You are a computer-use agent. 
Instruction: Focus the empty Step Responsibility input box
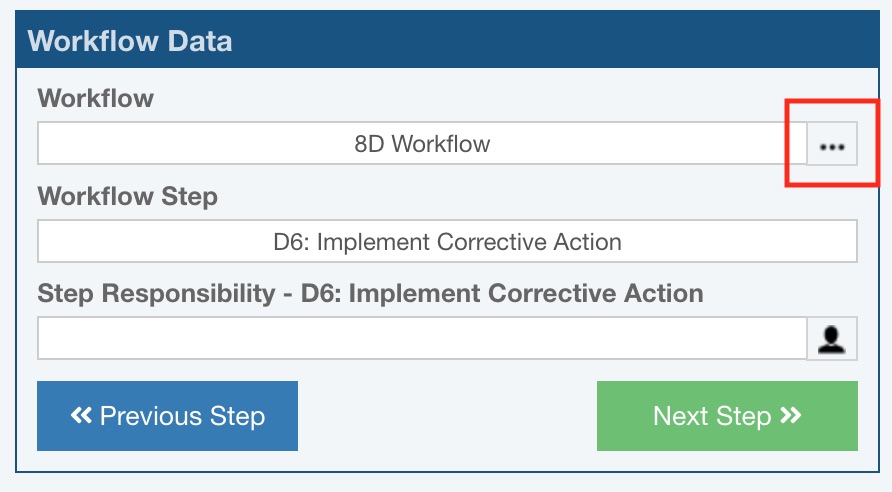click(422, 339)
